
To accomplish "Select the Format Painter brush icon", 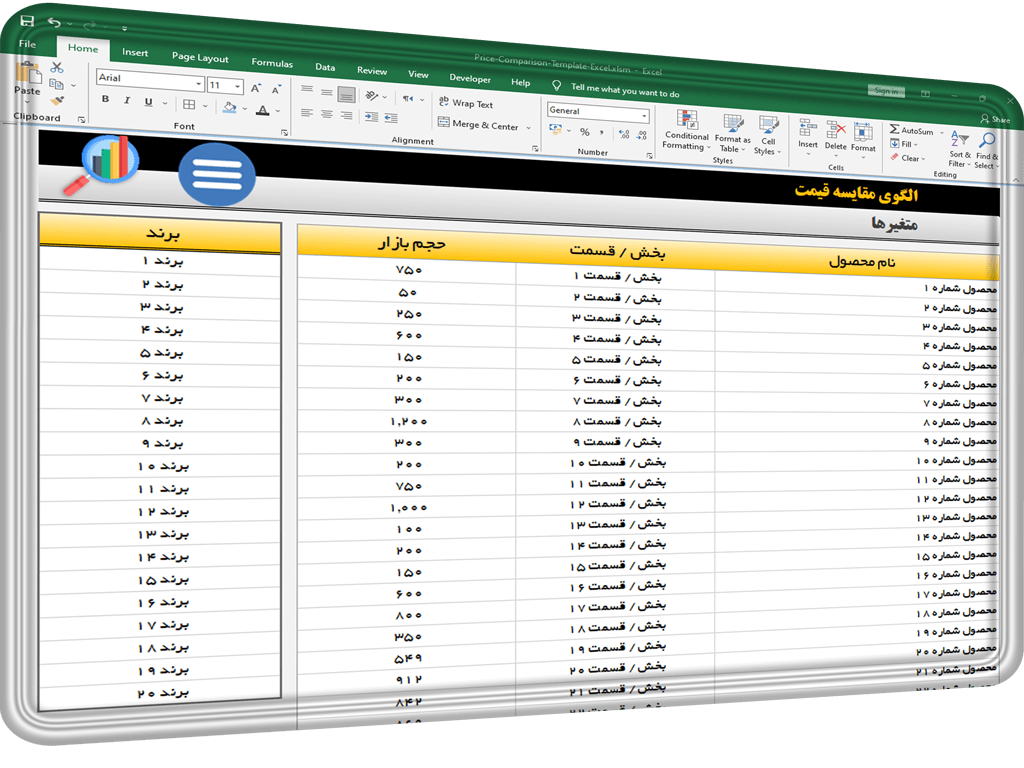I will (57, 100).
